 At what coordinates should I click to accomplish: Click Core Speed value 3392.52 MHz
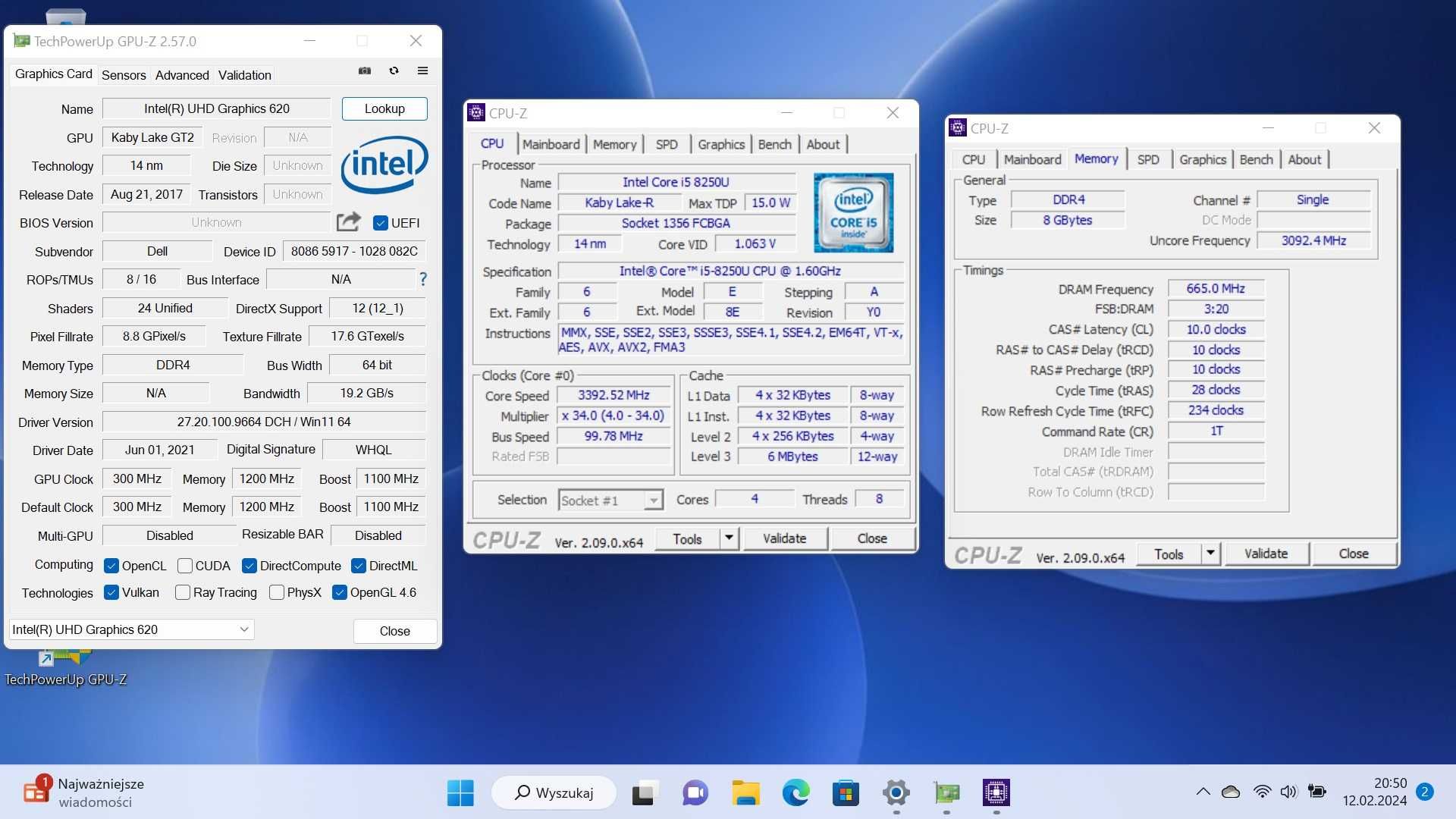(x=613, y=395)
